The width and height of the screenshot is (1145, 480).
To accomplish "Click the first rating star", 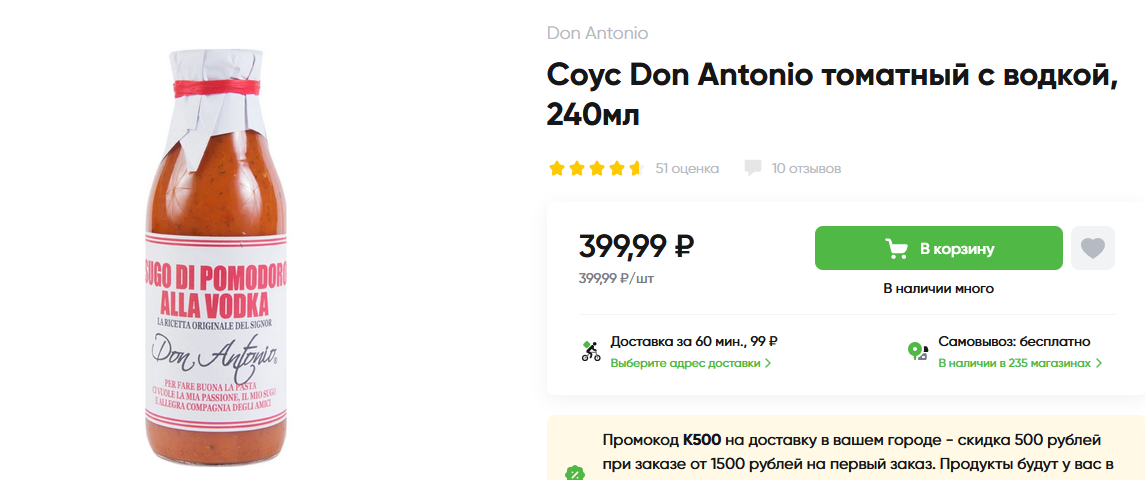I will [556, 168].
